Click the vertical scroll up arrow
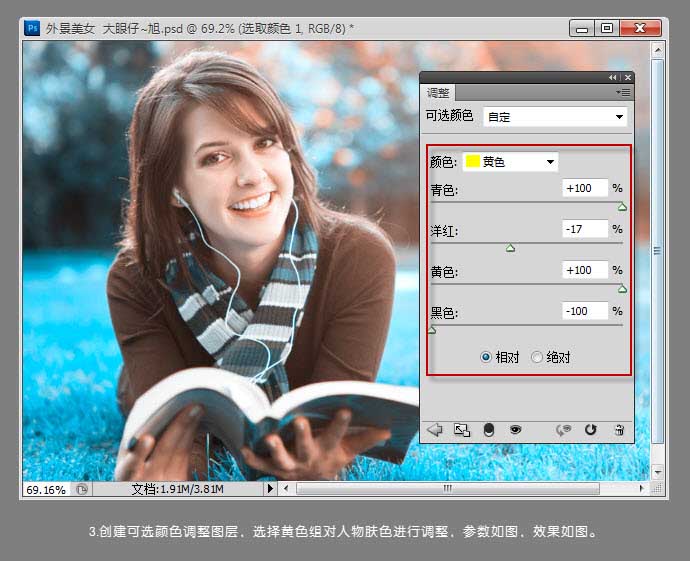The height and width of the screenshot is (561, 690). tap(658, 50)
